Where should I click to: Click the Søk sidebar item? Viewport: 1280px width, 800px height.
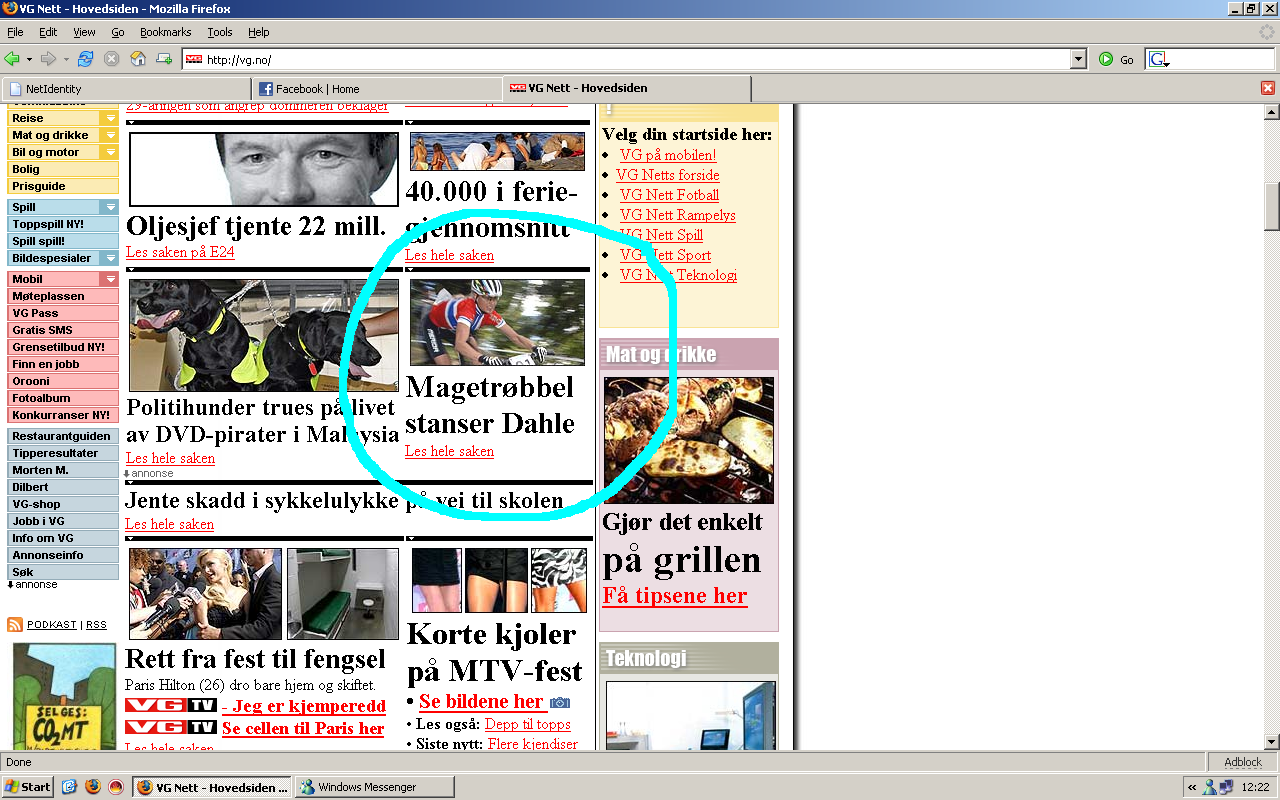(63, 572)
